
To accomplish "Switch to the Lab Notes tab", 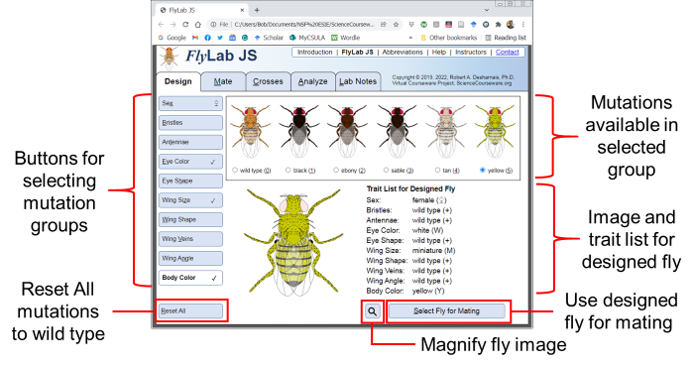I will click(358, 82).
